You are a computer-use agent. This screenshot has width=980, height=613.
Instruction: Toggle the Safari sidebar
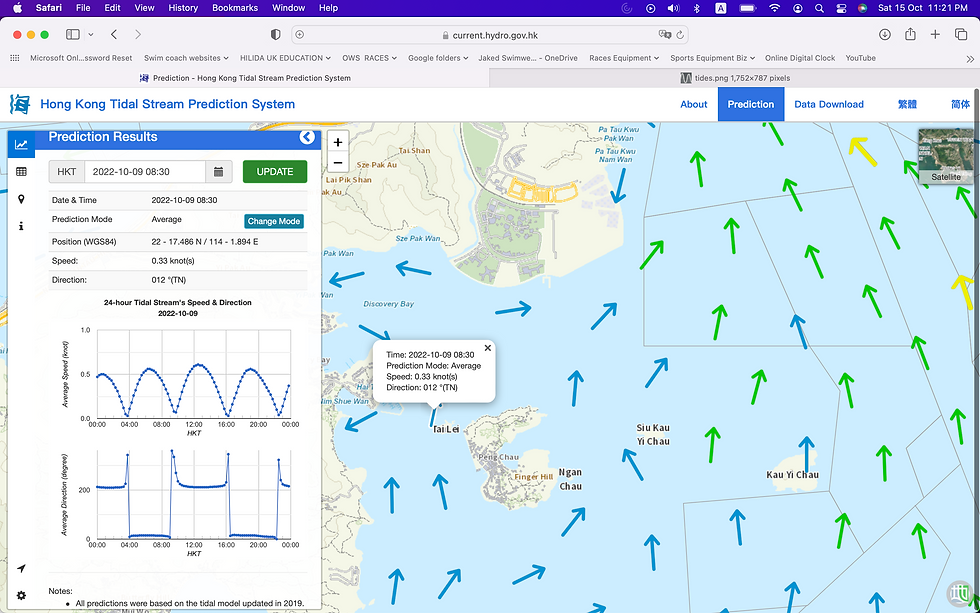73,34
